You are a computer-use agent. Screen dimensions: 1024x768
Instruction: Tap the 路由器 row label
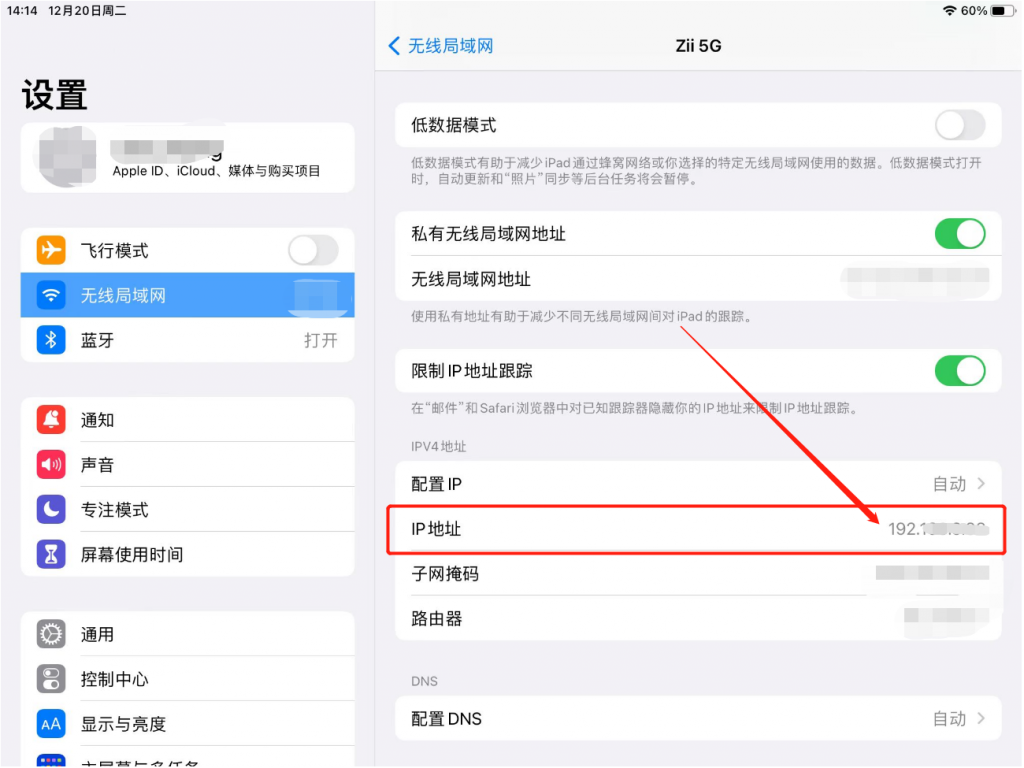[436, 618]
